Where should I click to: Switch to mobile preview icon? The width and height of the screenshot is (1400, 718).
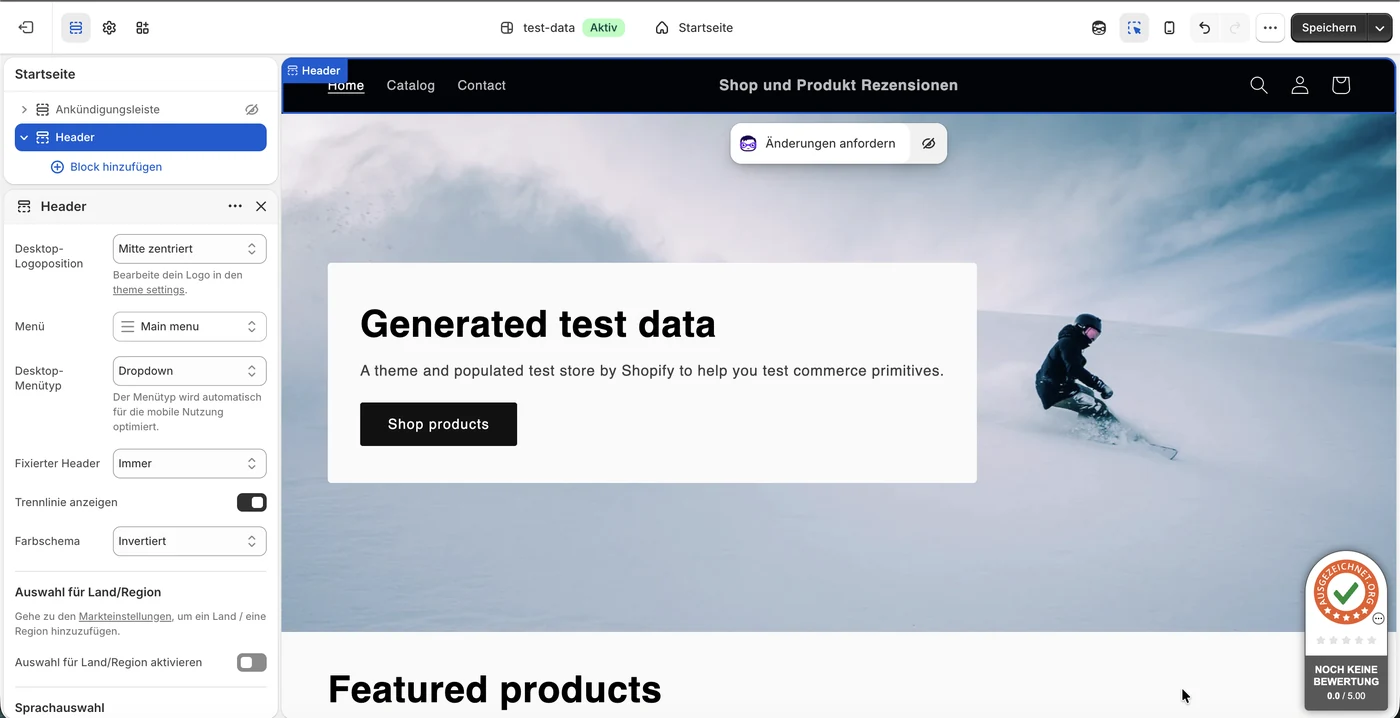coord(1169,28)
